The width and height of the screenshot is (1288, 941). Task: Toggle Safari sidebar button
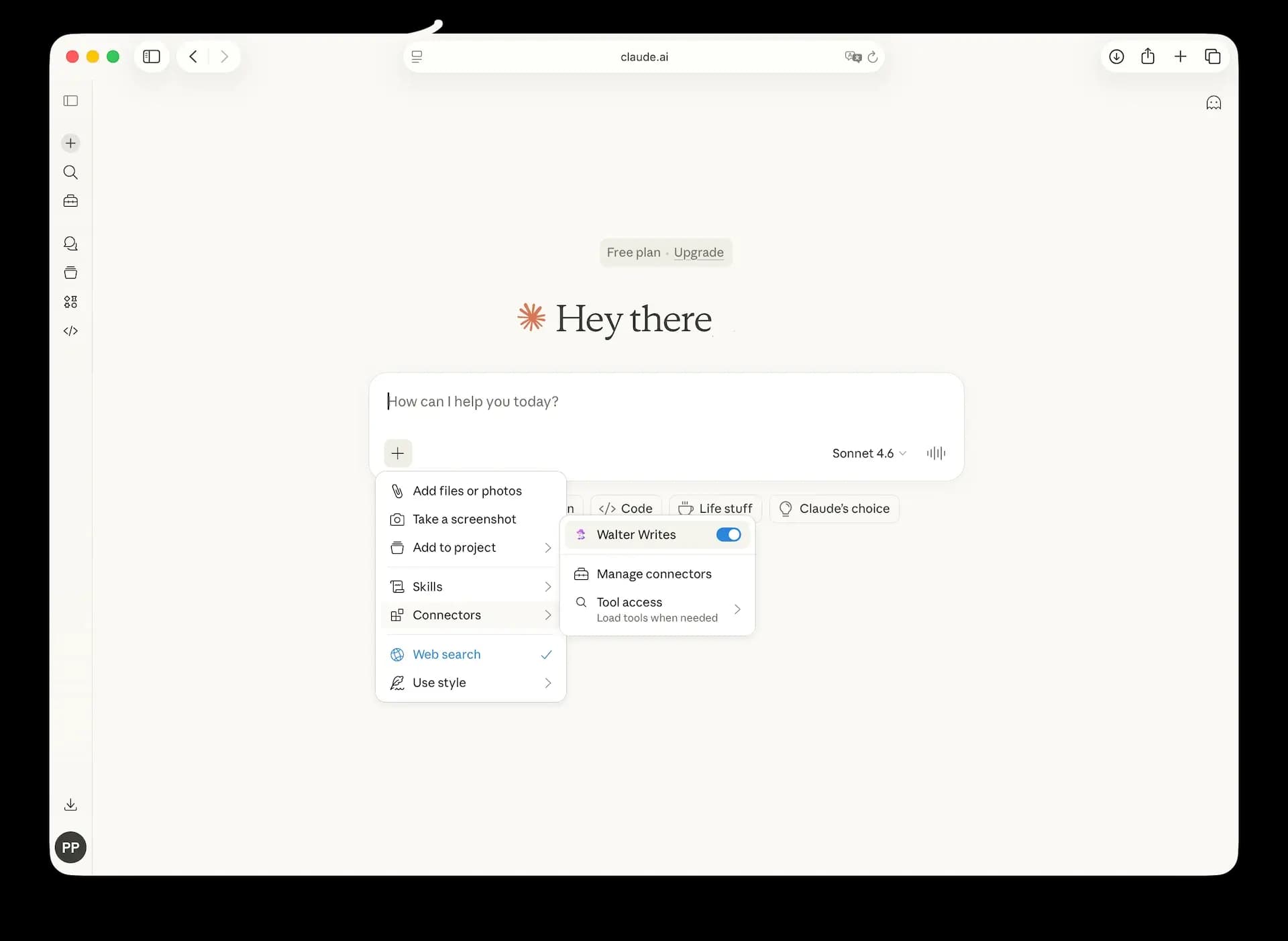tap(152, 56)
